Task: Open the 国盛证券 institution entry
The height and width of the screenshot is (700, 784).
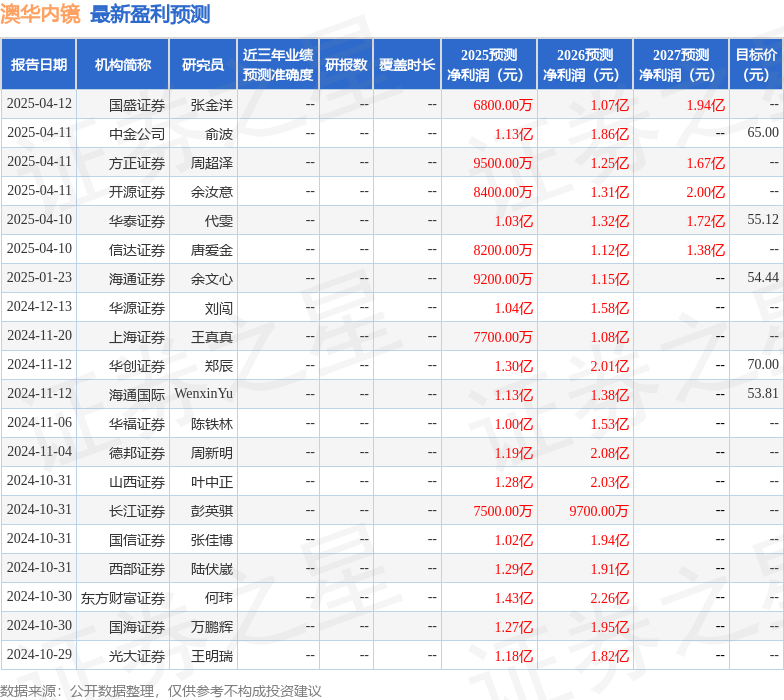Action: click(x=137, y=104)
